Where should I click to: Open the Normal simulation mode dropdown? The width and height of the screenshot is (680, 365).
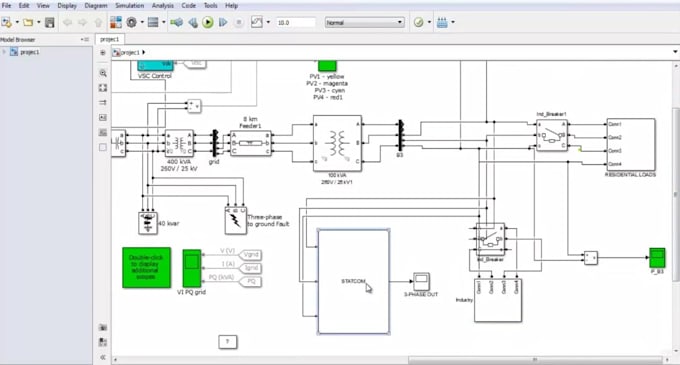[x=365, y=23]
